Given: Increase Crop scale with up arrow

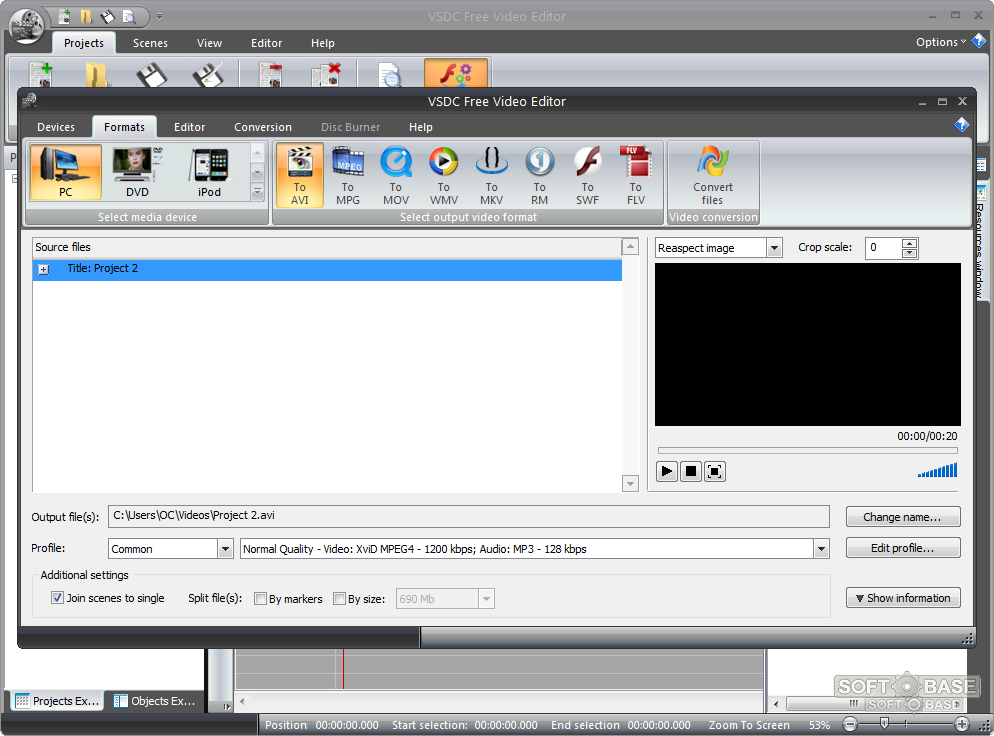Looking at the screenshot, I should (x=910, y=243).
